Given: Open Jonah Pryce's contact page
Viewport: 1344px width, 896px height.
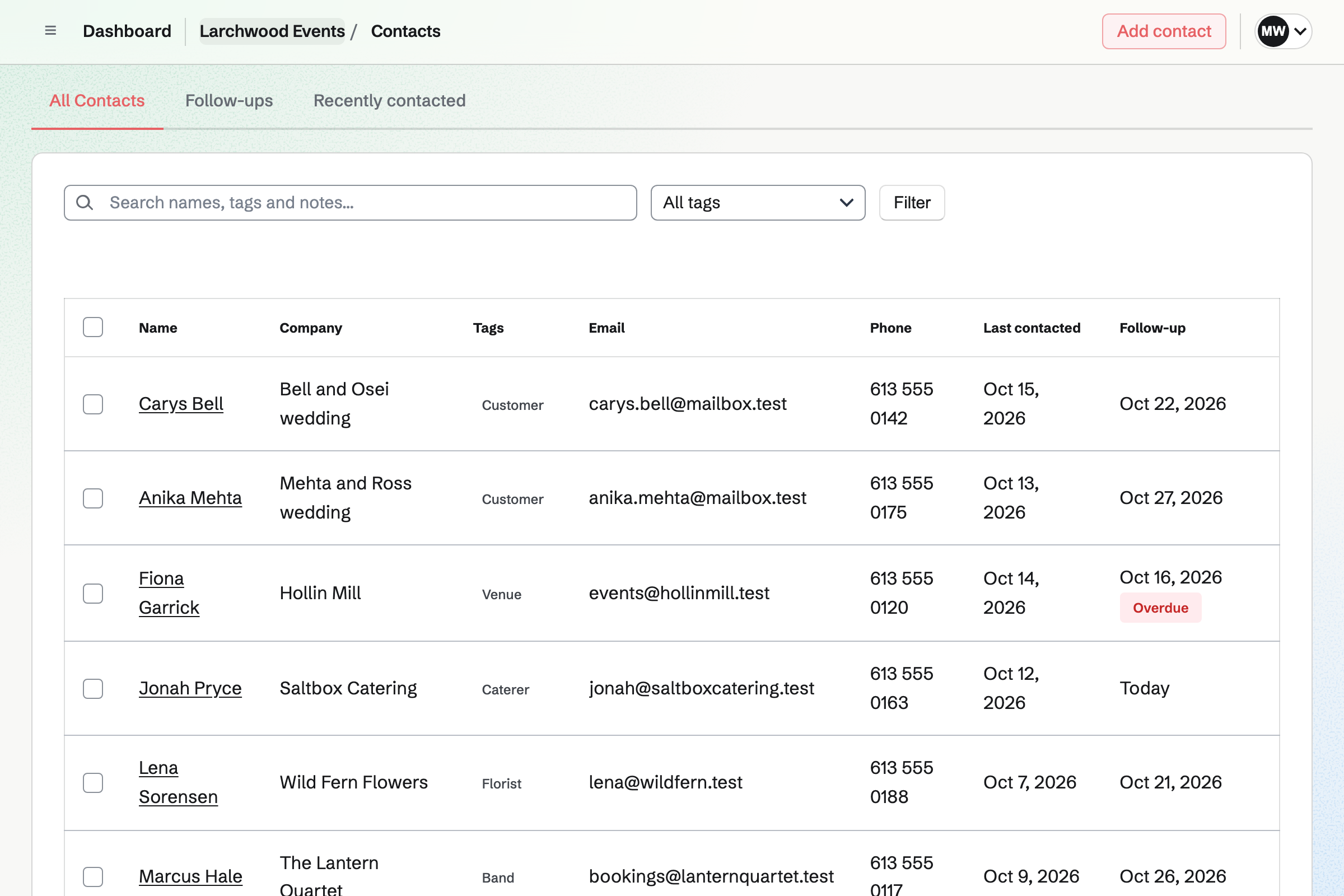Looking at the screenshot, I should [190, 689].
